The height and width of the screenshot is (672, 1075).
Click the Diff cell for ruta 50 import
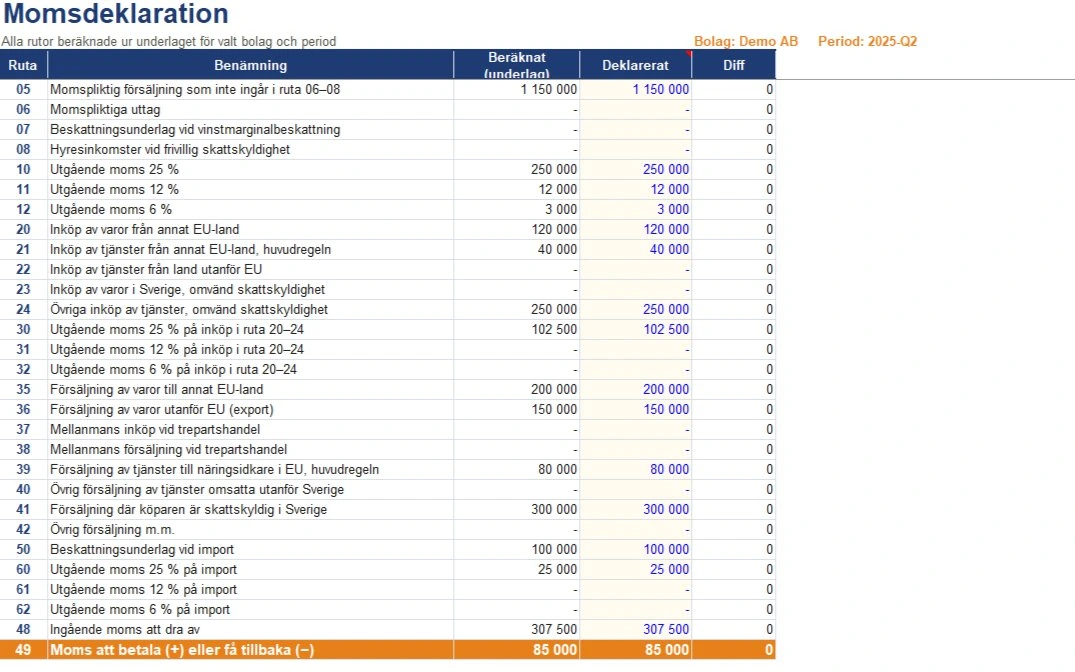[734, 549]
